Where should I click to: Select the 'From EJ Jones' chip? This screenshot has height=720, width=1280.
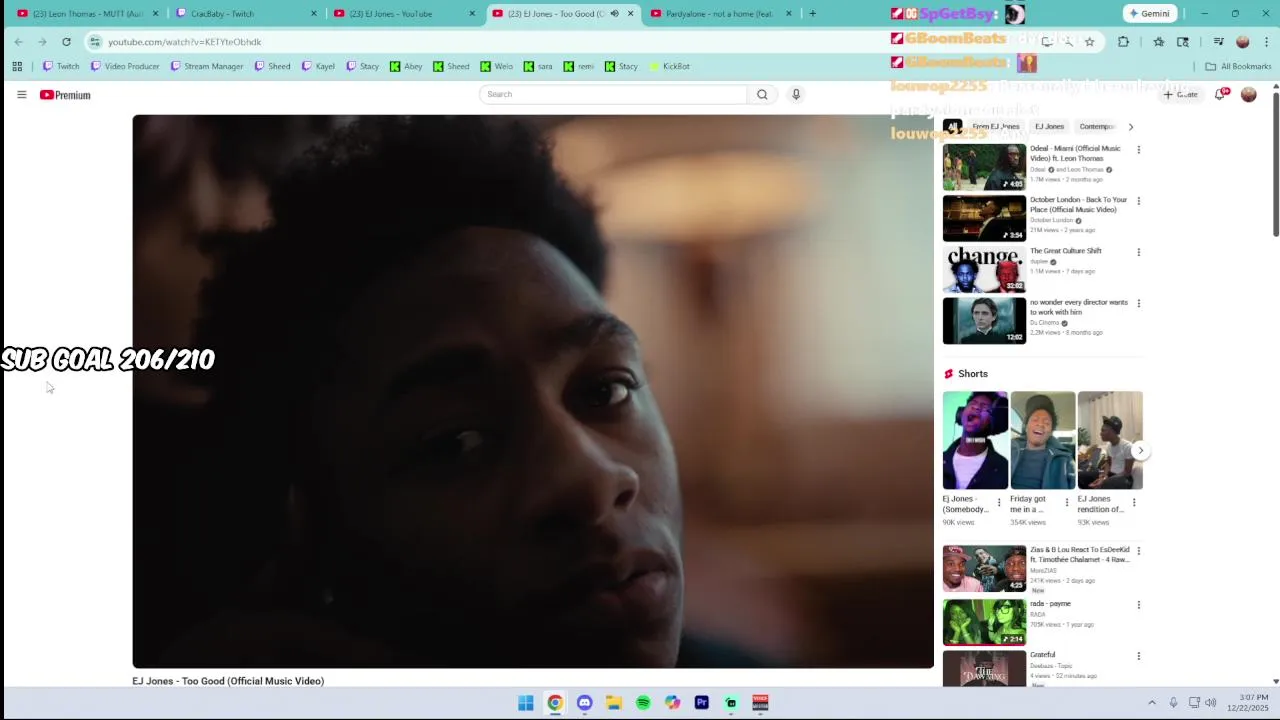pyautogui.click(x=996, y=126)
